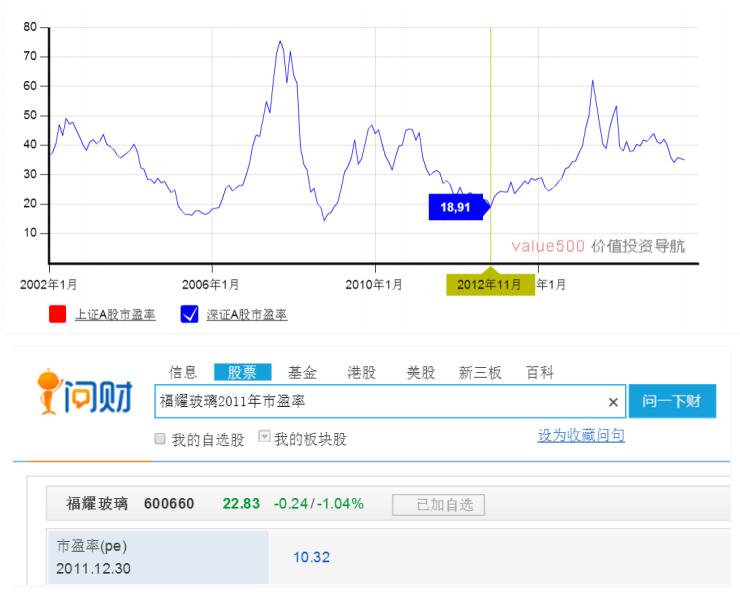Image resolution: width=740 pixels, height=597 pixels.
Task: Click the 已加自选 button
Action: pos(438,505)
